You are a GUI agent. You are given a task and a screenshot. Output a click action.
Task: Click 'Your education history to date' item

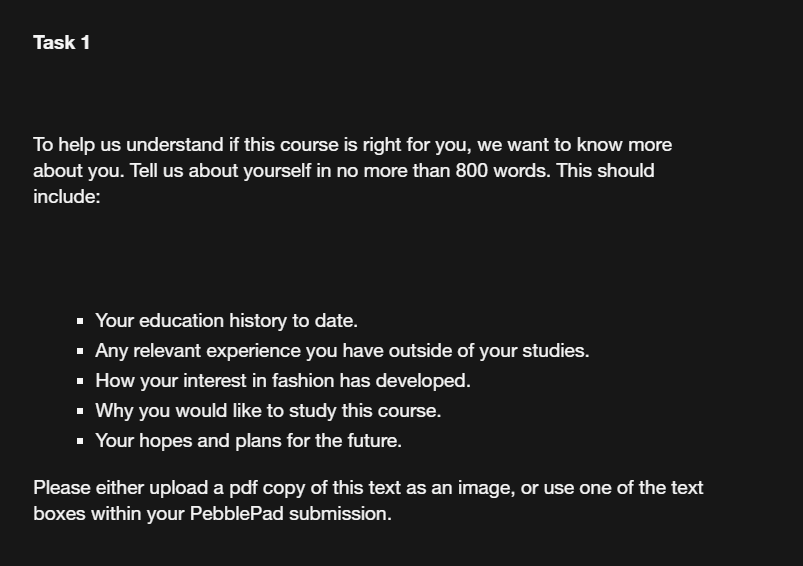point(226,321)
